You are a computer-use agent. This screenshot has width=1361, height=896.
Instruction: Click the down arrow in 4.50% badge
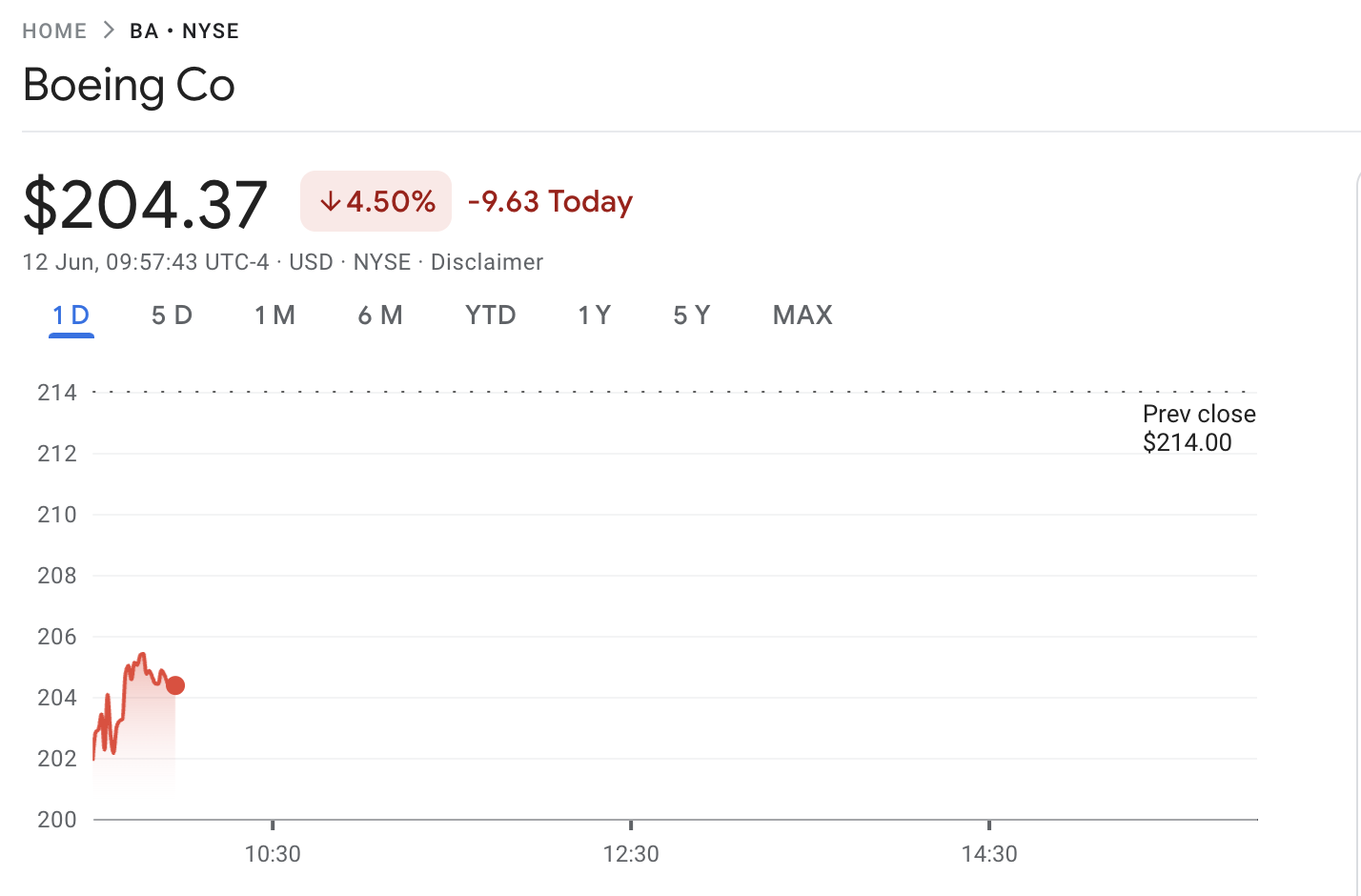pyautogui.click(x=330, y=201)
